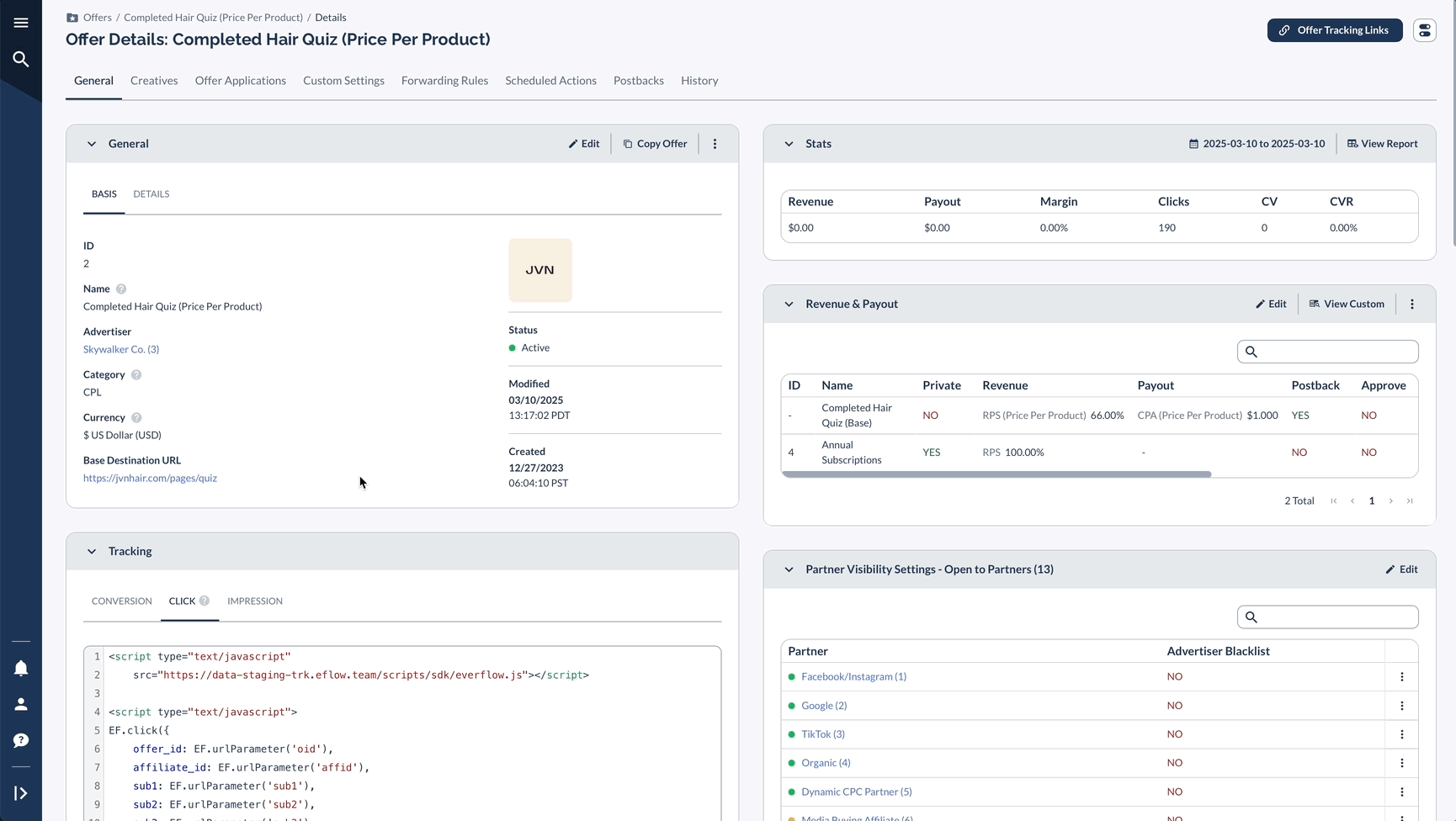
Task: Go to the first page of payouts
Action: point(1334,501)
